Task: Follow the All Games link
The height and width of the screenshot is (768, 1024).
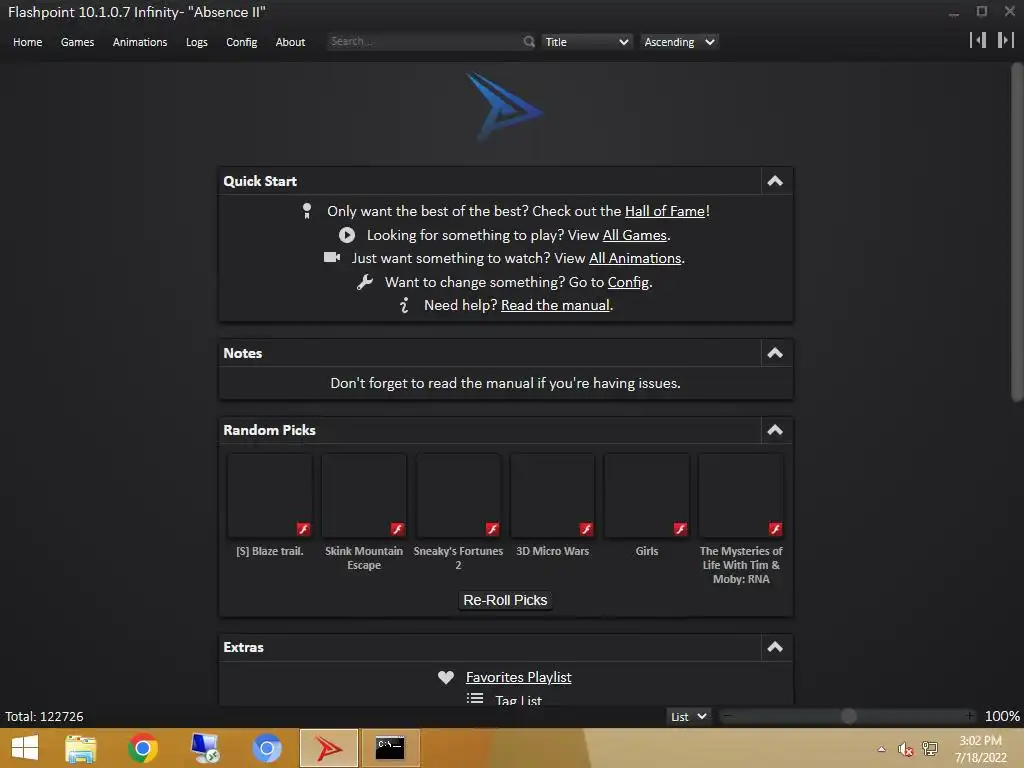Action: pyautogui.click(x=635, y=235)
